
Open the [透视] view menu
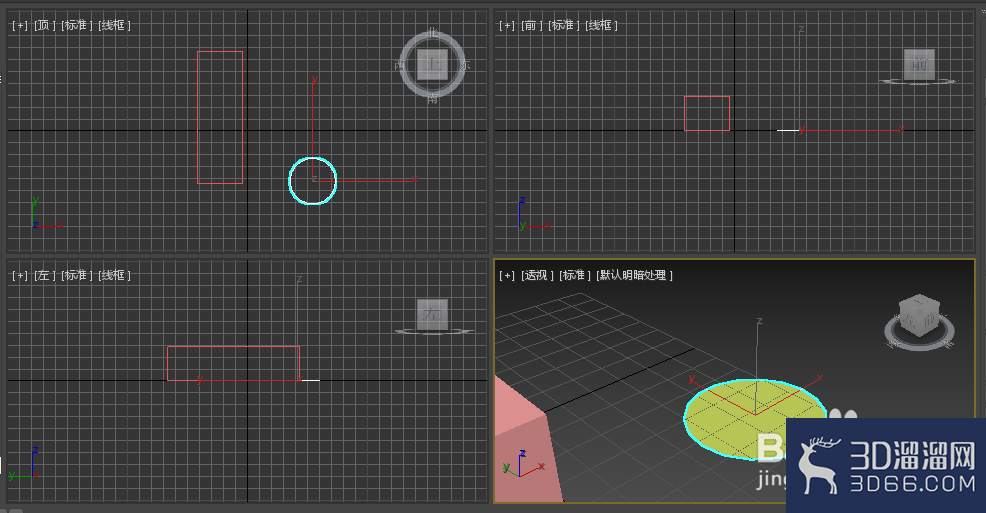click(x=537, y=275)
